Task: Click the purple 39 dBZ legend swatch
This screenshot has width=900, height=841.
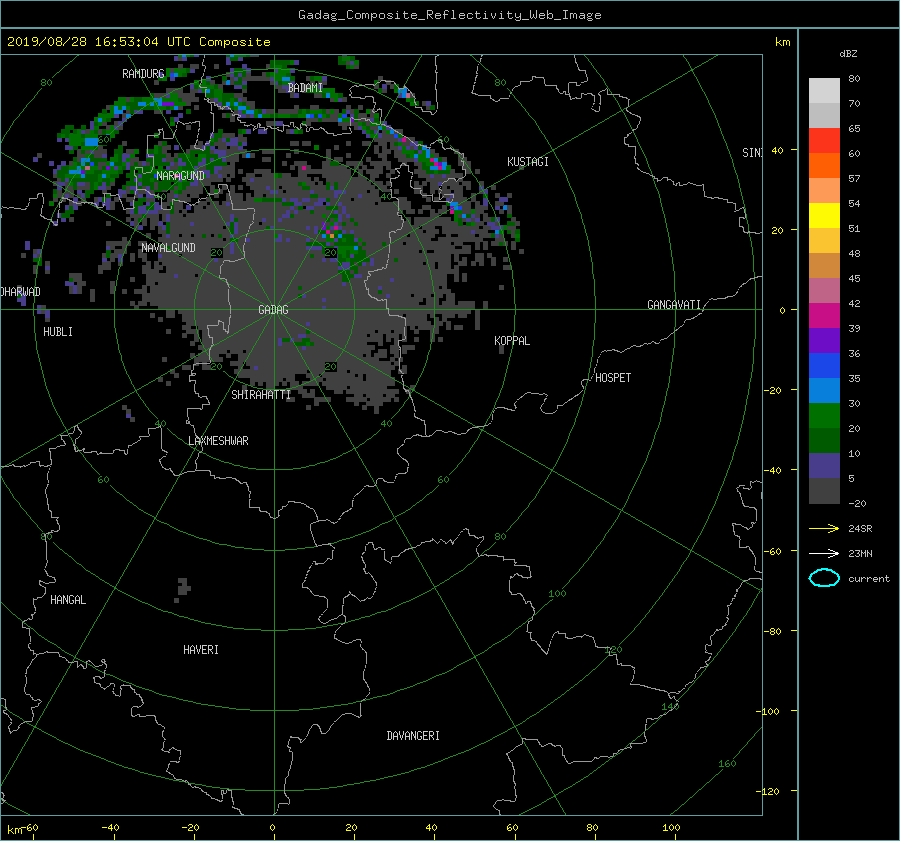Action: pyautogui.click(x=824, y=341)
